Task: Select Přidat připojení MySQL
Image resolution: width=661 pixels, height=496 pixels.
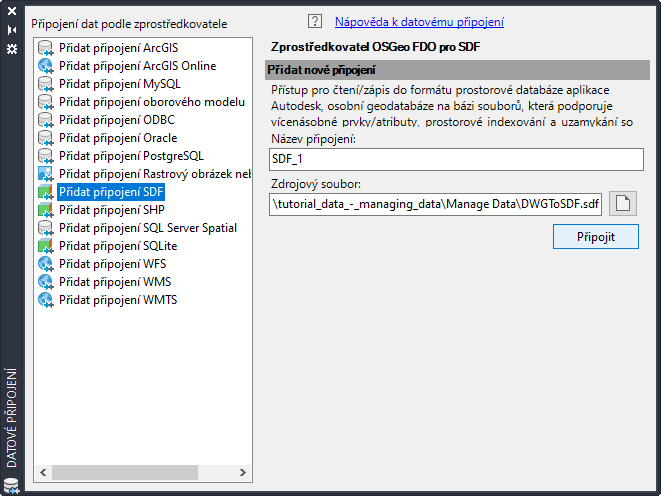Action: pyautogui.click(x=120, y=84)
